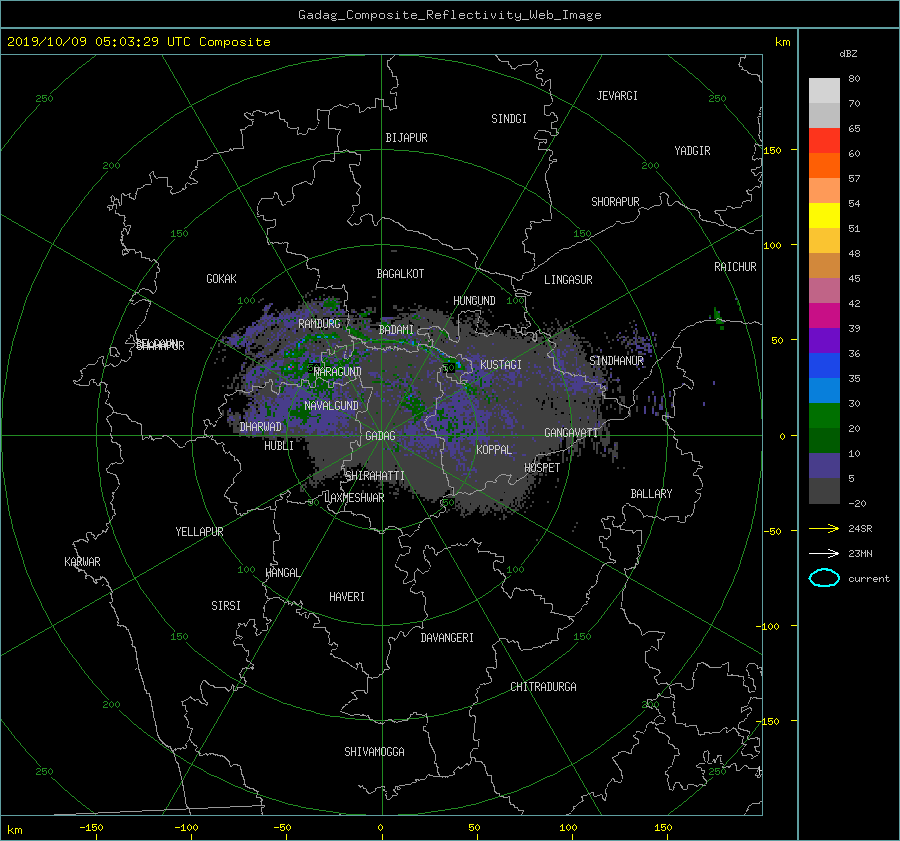
Task: Click the -20 value at scale bottom
Action: click(857, 503)
